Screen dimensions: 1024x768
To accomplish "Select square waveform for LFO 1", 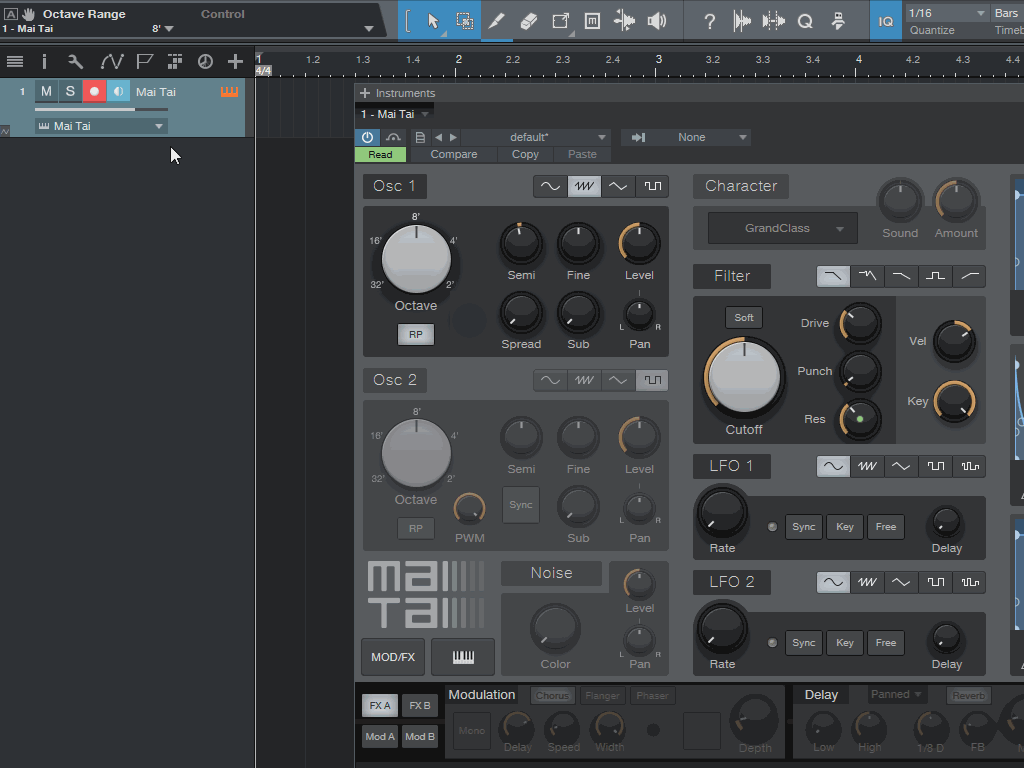I will pos(935,466).
